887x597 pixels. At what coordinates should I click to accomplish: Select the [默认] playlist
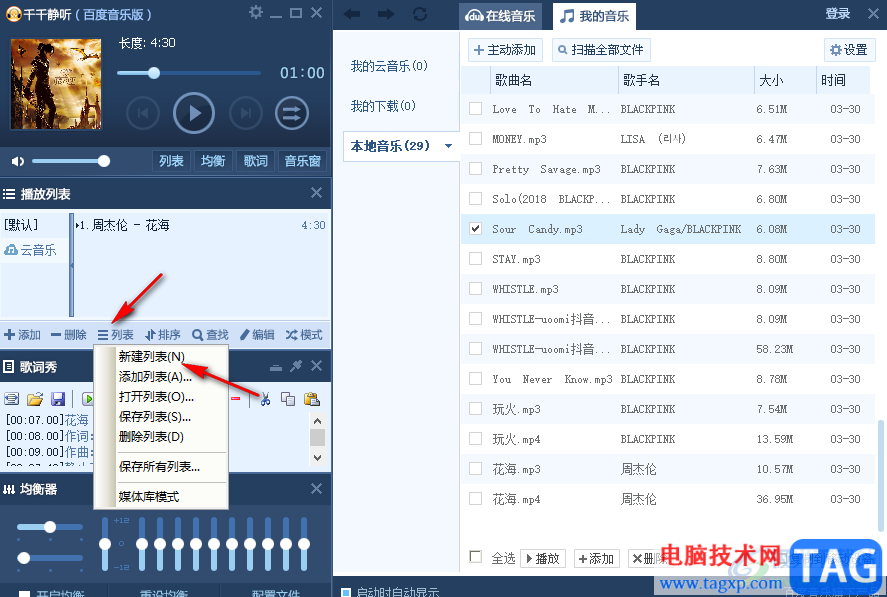21,225
